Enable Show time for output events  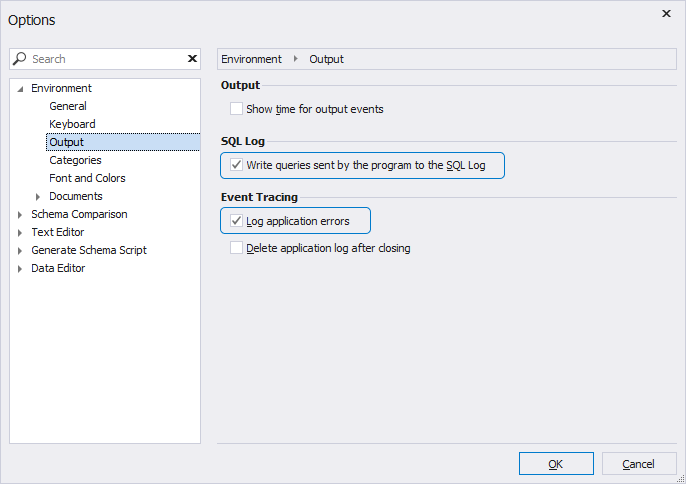click(236, 109)
